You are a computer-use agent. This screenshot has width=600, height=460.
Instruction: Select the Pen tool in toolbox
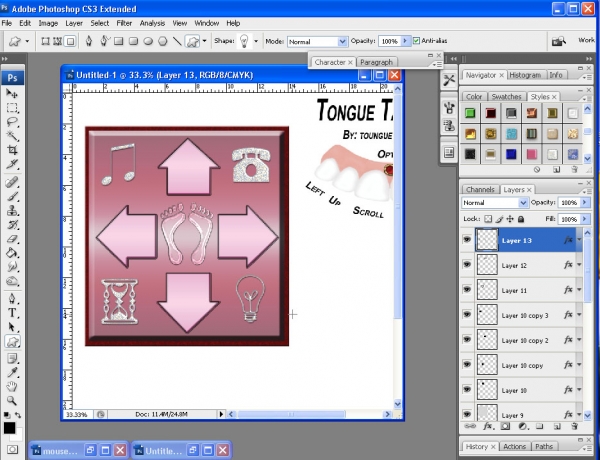12,299
